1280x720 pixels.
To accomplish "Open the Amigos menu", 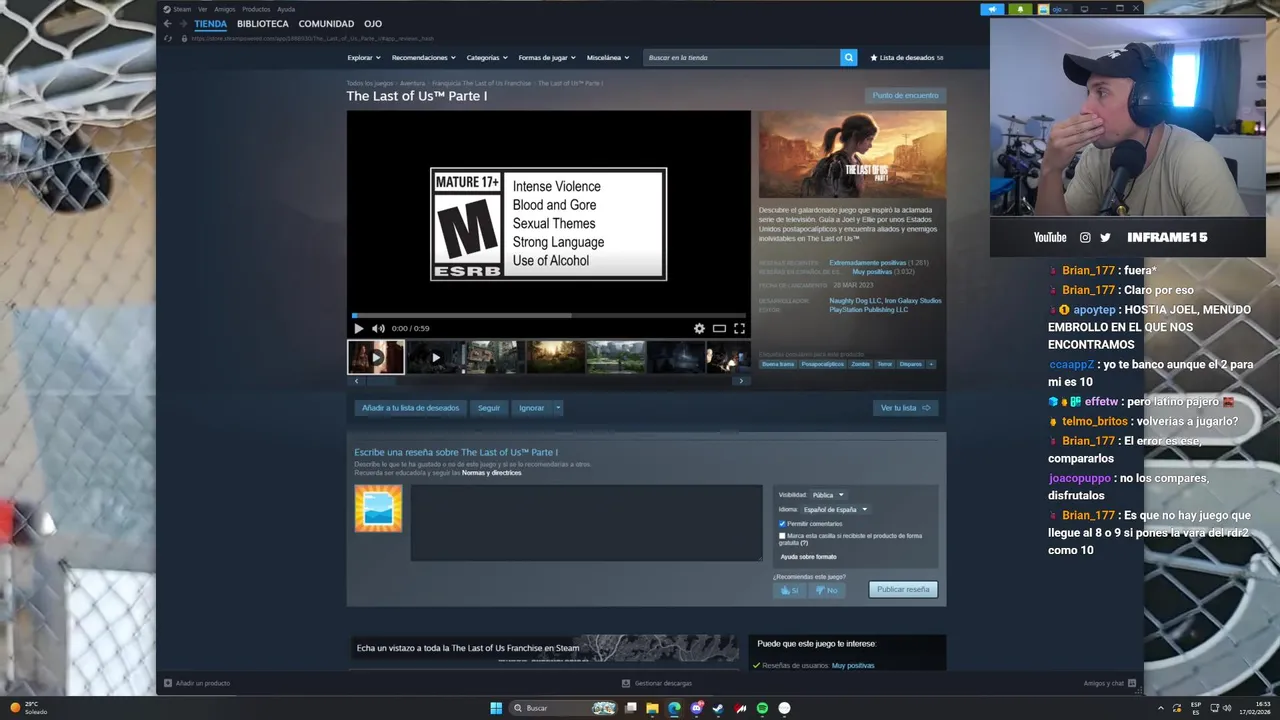I will click(225, 9).
